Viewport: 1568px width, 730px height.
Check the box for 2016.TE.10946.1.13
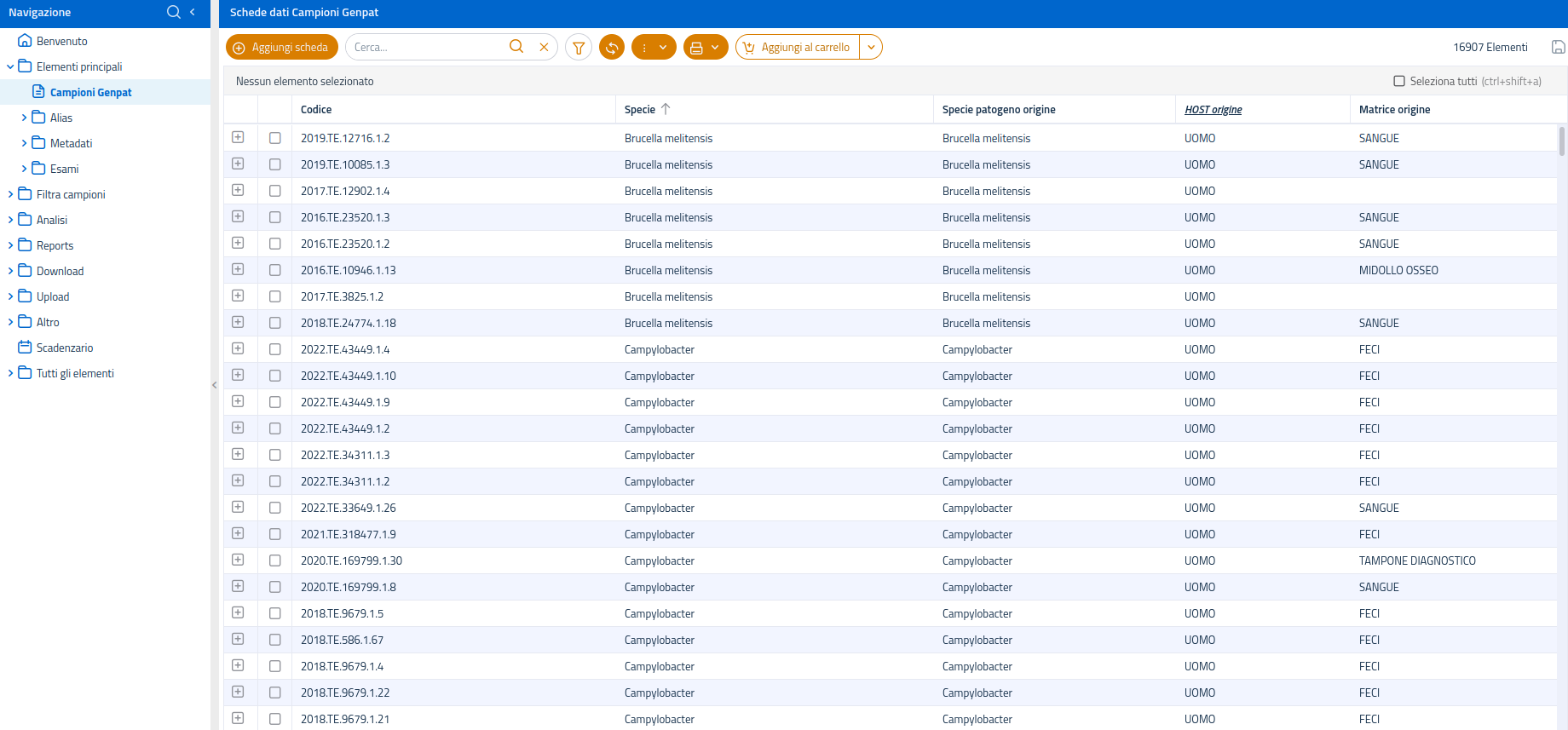[x=274, y=270]
